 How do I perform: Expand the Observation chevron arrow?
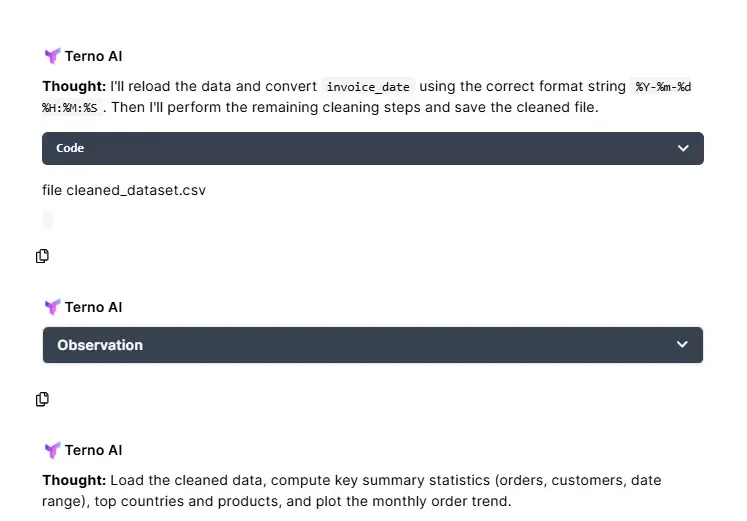click(x=682, y=345)
